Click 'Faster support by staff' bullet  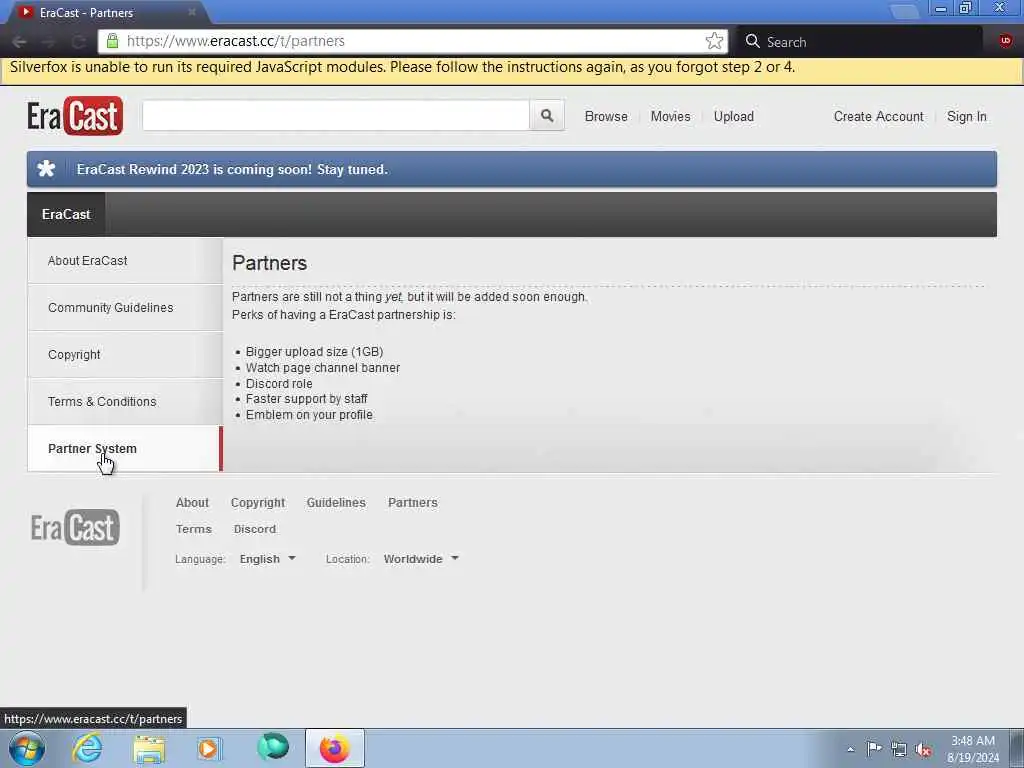[x=306, y=399]
